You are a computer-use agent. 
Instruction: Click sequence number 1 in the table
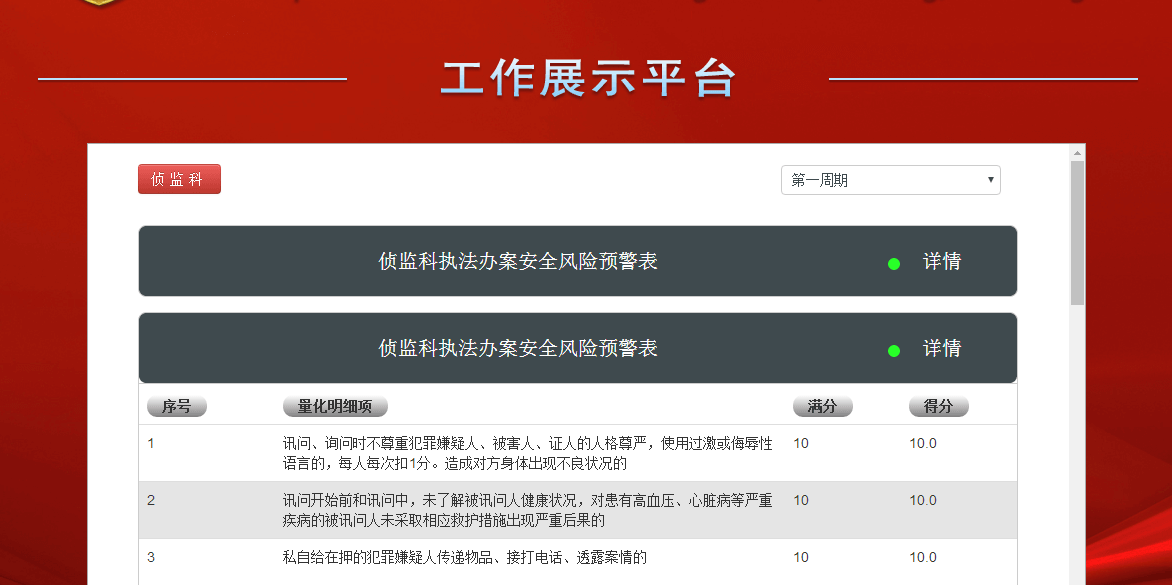point(150,444)
